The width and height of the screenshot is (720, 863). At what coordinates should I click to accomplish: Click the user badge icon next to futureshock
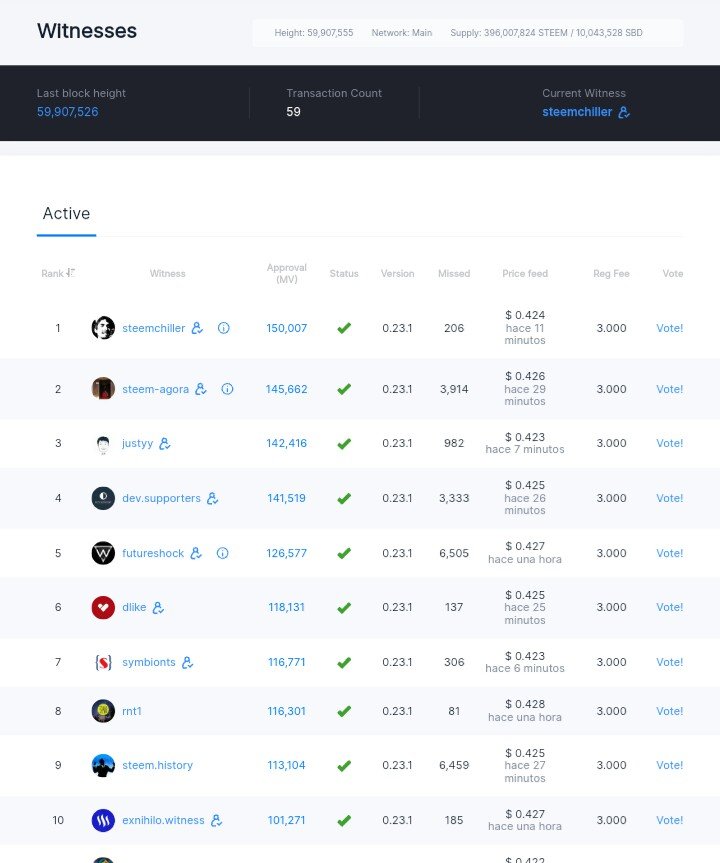tap(196, 553)
